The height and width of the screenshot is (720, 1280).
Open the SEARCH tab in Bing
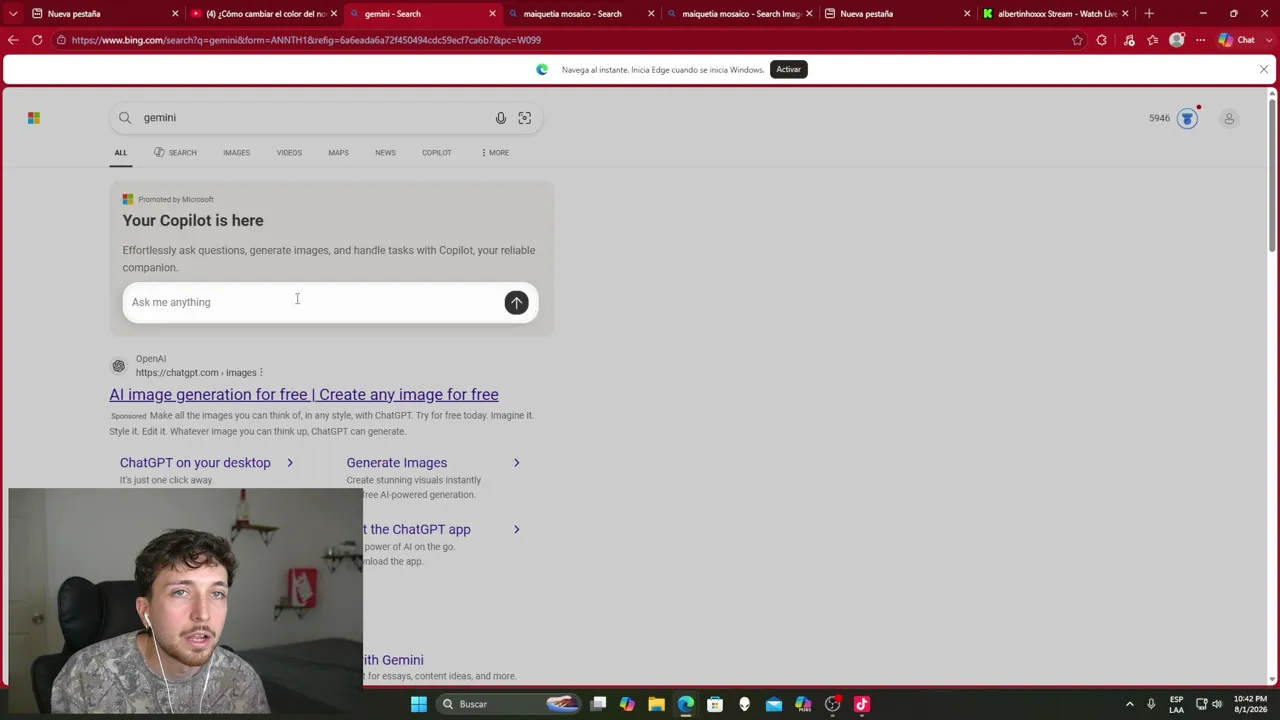(x=175, y=153)
